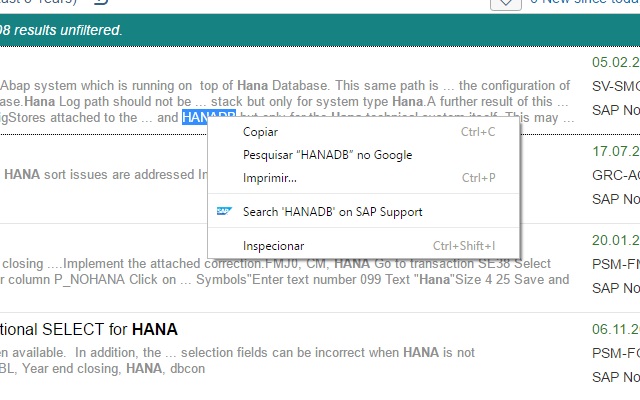640x400 pixels.
Task: Click the SAP logo icon in menu
Action: (224, 211)
